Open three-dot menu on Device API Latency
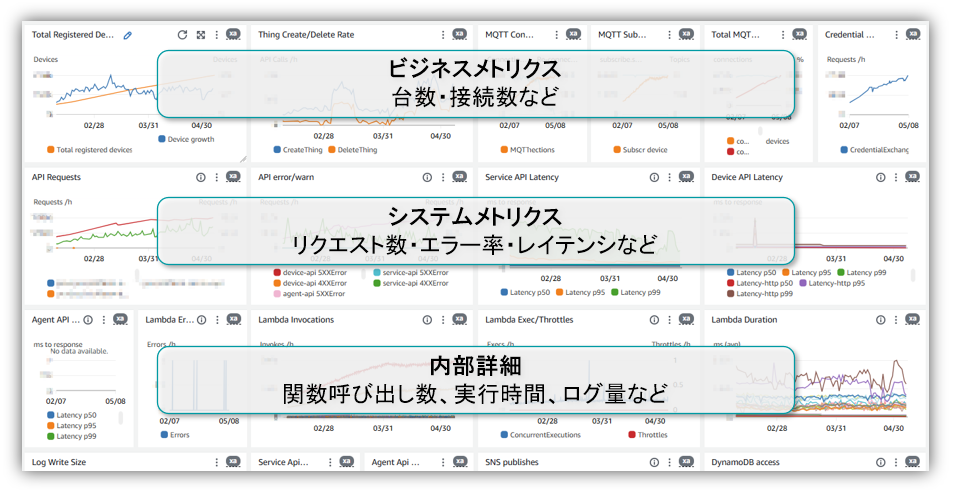 895,178
